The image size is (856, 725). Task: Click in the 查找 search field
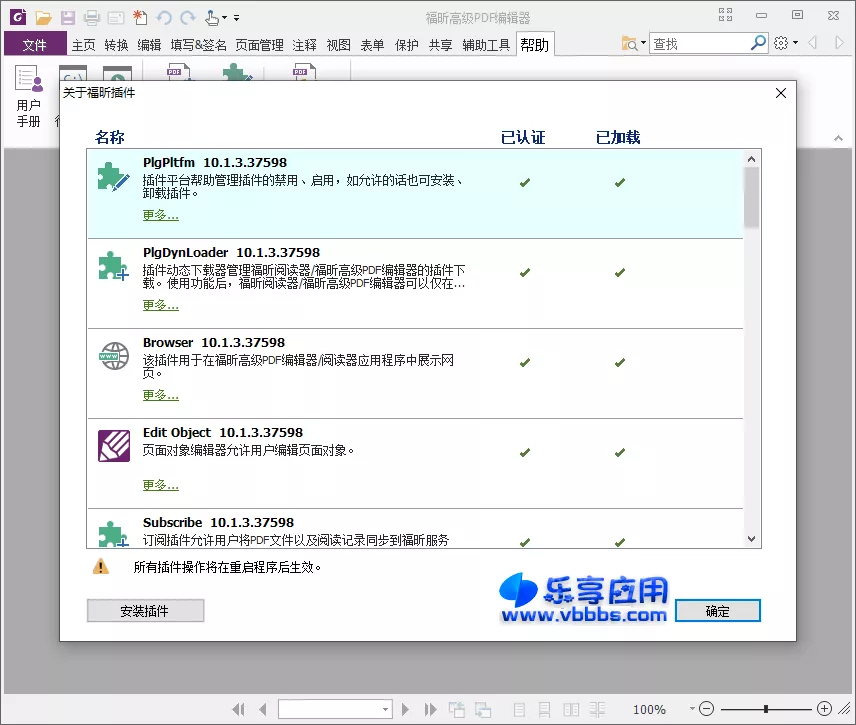699,43
